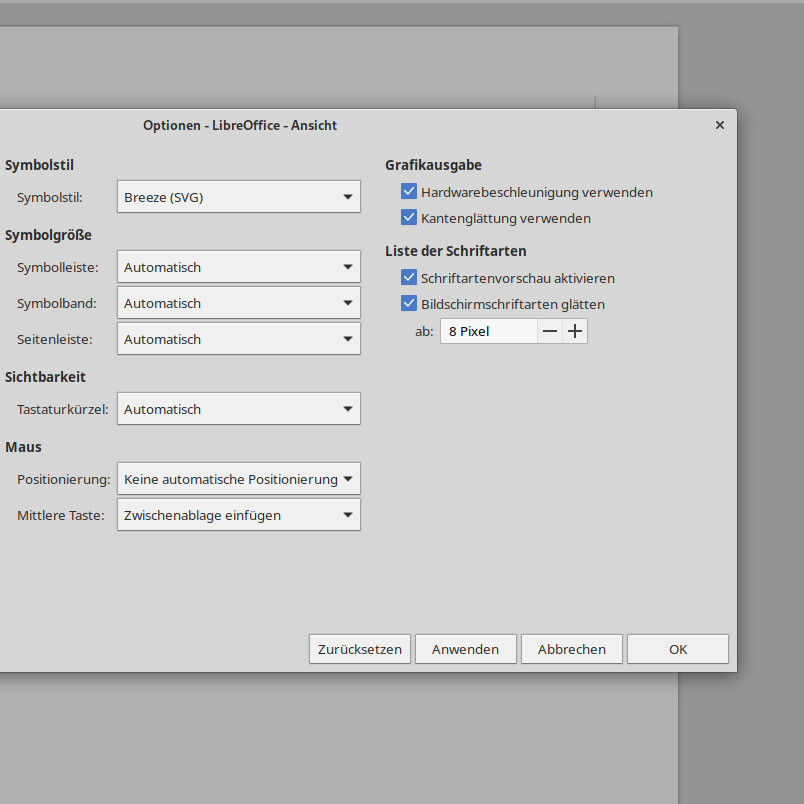This screenshot has height=804, width=804.
Task: Open the Tastaturkürzel visibility dropdown
Action: (239, 409)
